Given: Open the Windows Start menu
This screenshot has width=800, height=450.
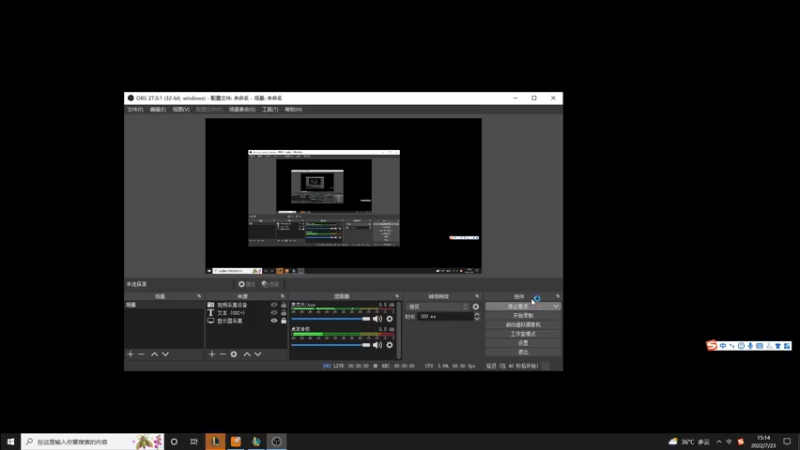Looking at the screenshot, I should tap(10, 441).
